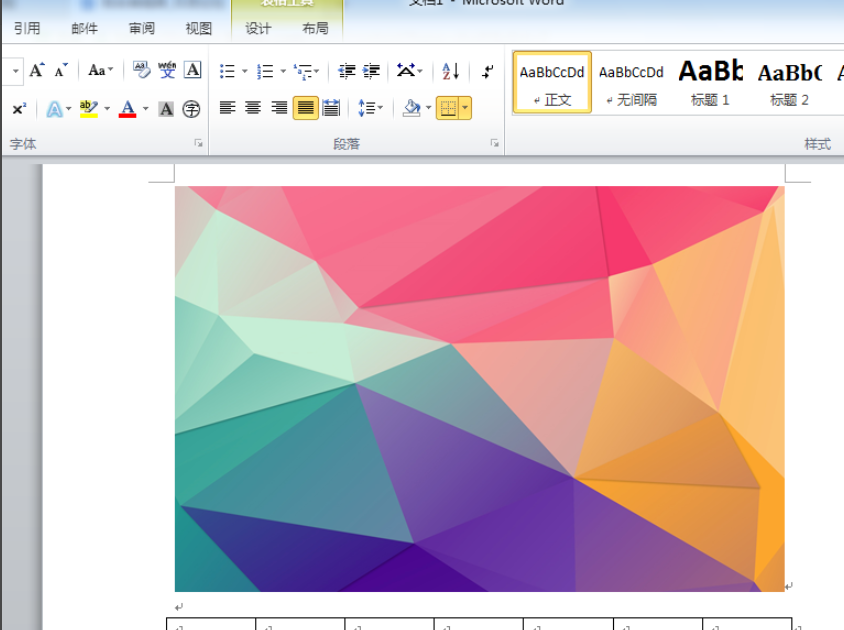Apply bullet list formatting
The width and height of the screenshot is (844, 630).
coord(227,71)
